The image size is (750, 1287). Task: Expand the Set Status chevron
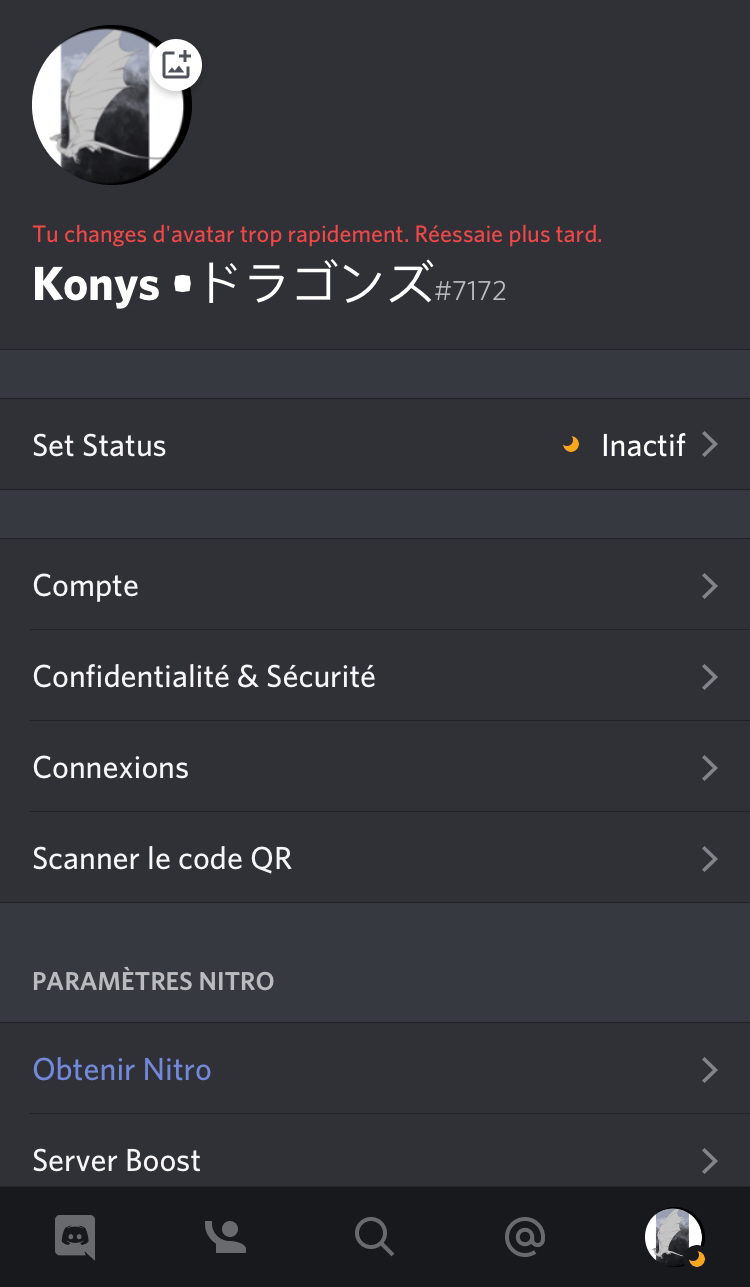[709, 445]
